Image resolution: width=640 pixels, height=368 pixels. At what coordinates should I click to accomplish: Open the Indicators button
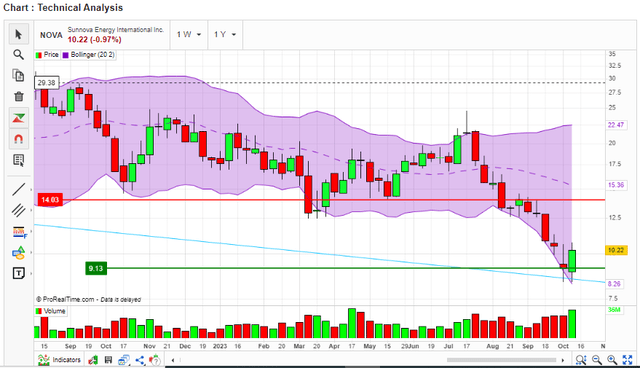59,360
